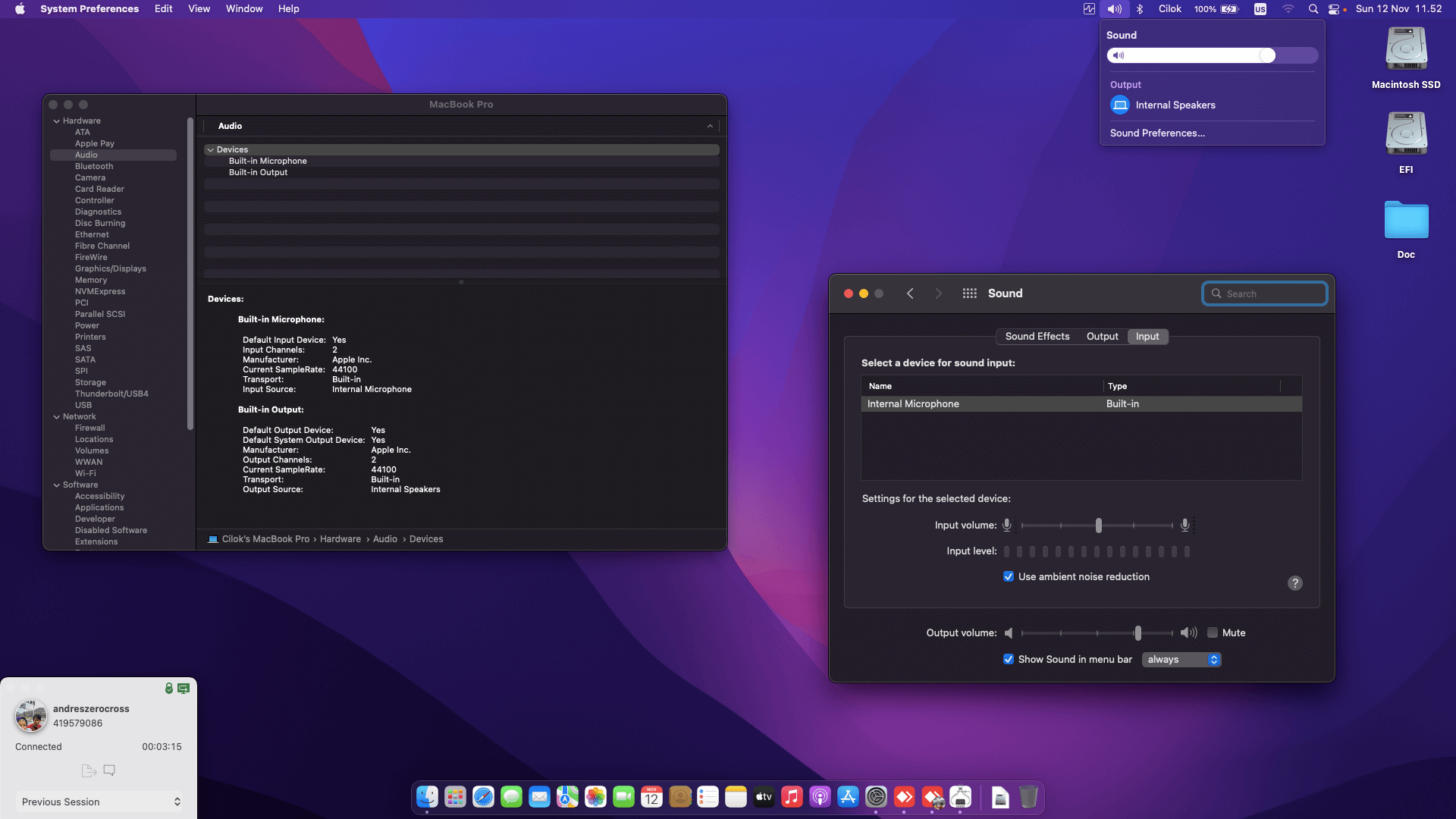Viewport: 1456px width, 819px height.
Task: Click Devices in the path bar
Action: (x=426, y=539)
